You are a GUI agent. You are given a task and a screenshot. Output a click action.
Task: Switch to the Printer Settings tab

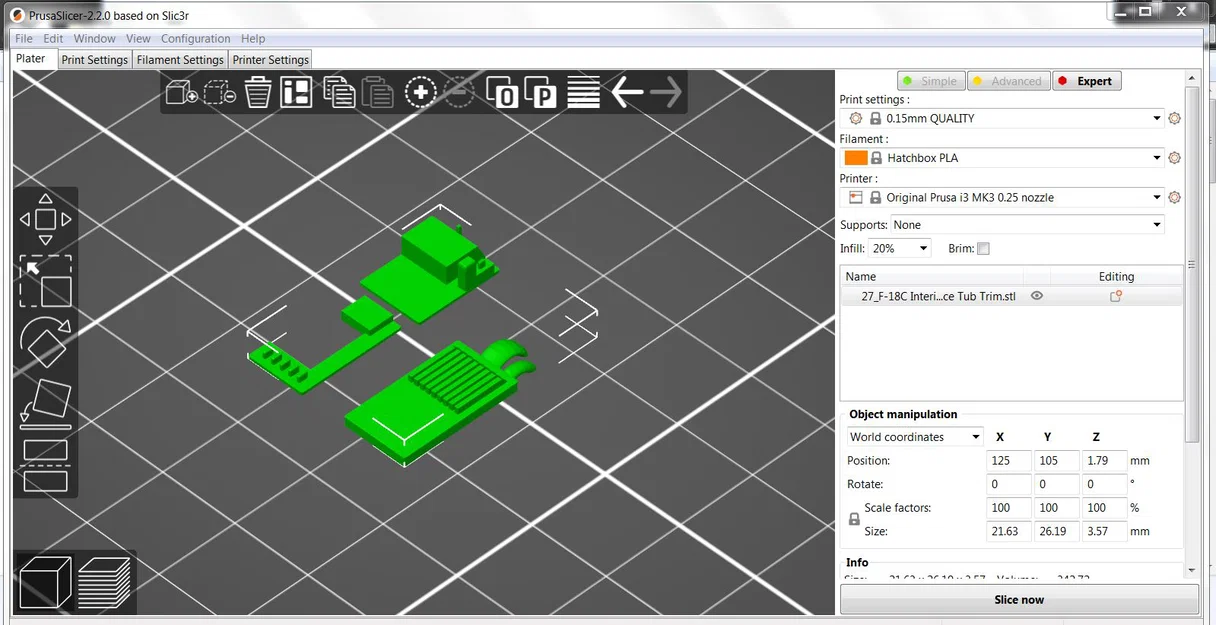tap(270, 59)
